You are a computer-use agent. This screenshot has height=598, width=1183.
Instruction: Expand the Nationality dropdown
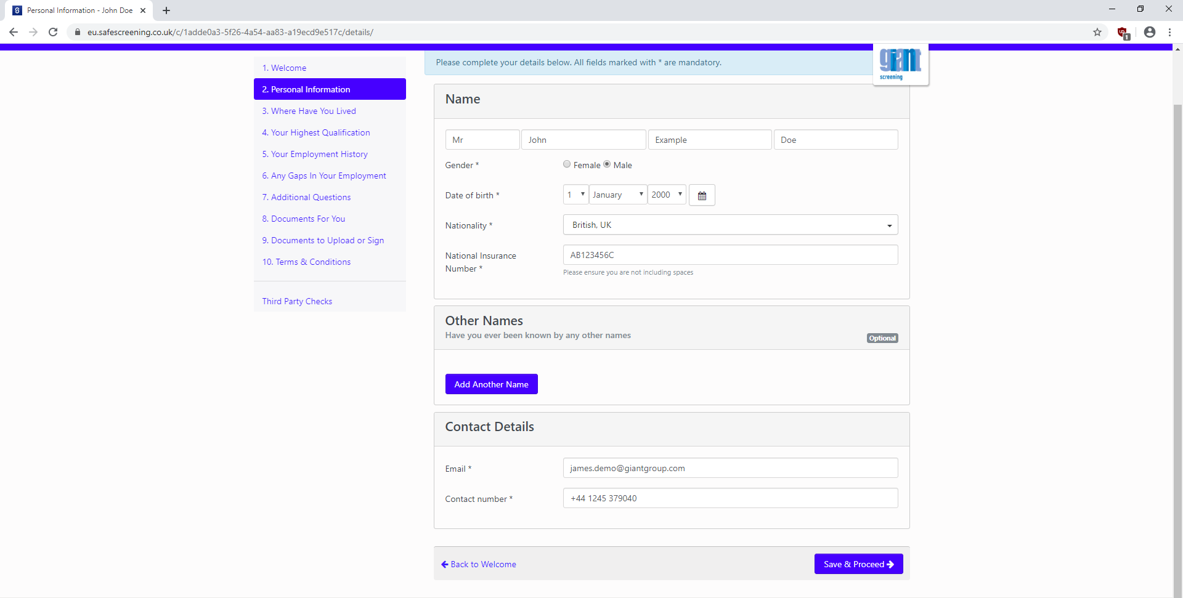[730, 225]
